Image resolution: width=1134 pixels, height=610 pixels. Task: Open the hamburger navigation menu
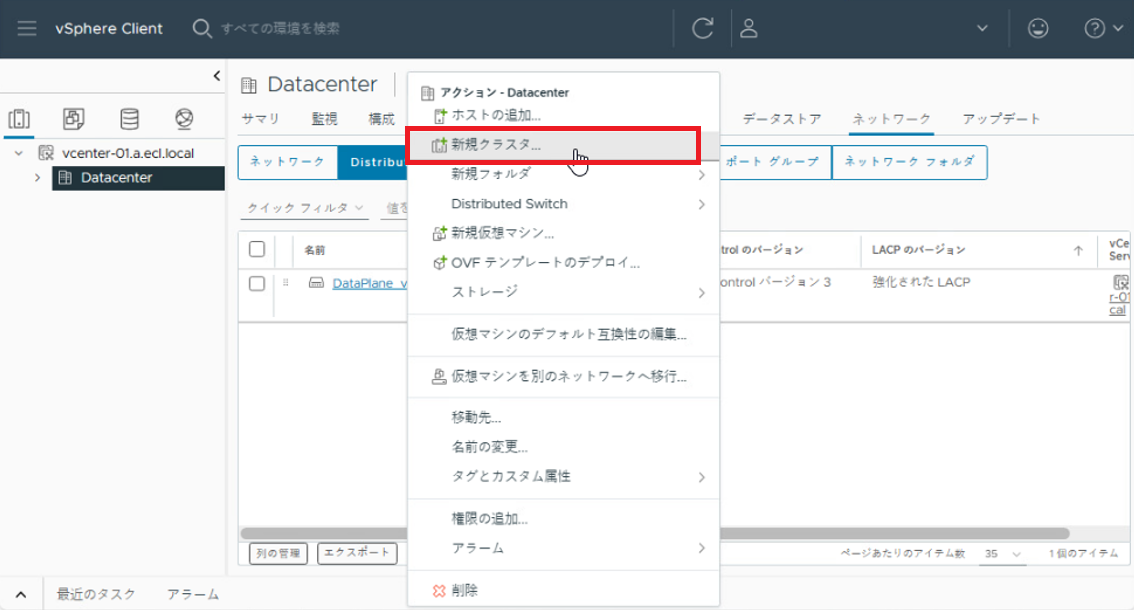click(x=26, y=29)
